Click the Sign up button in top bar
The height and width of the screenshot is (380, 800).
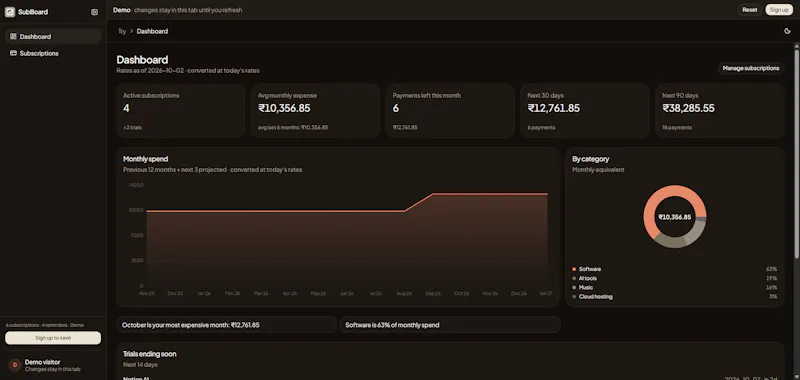click(779, 10)
